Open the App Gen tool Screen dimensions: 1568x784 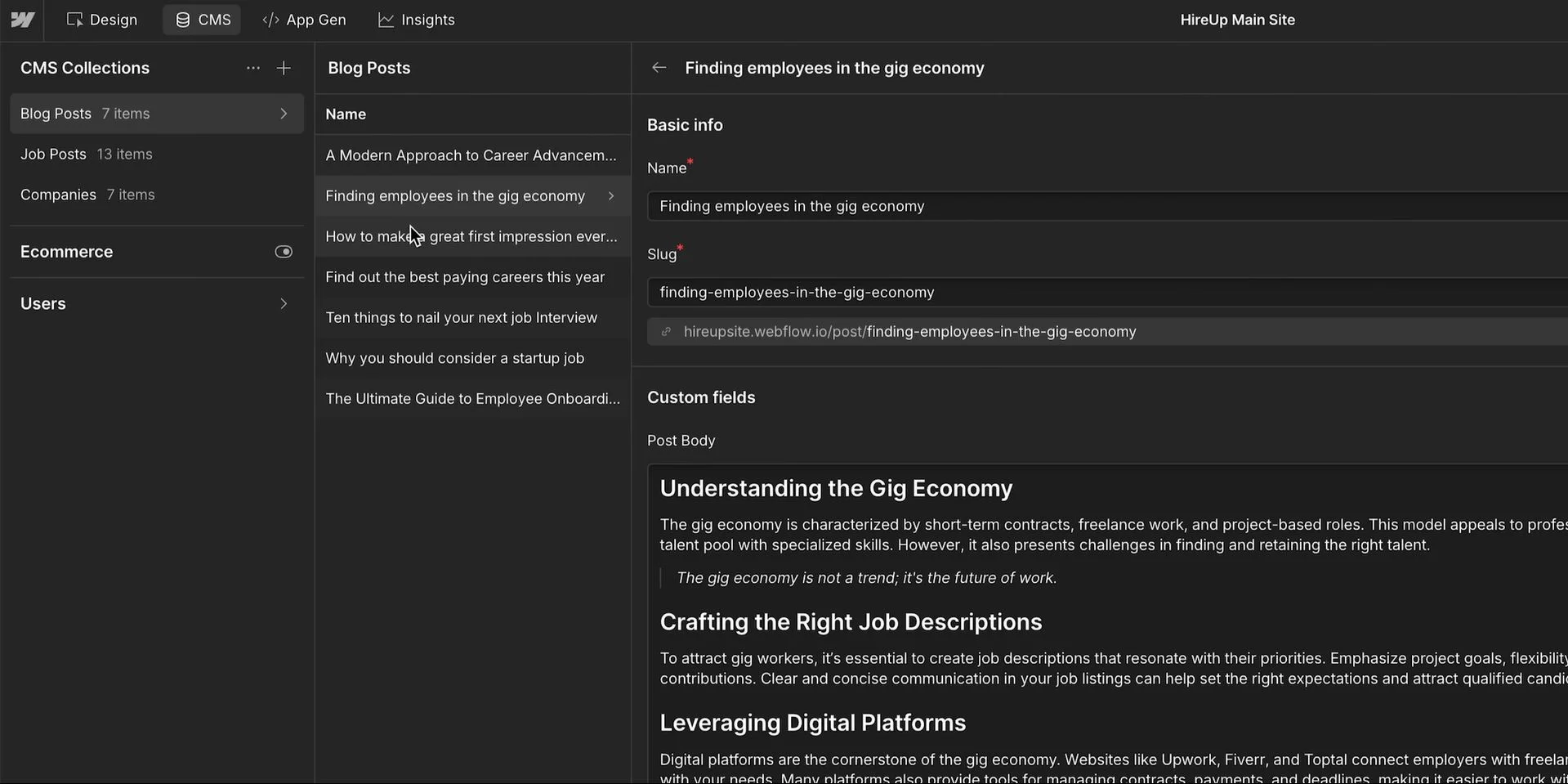(303, 19)
